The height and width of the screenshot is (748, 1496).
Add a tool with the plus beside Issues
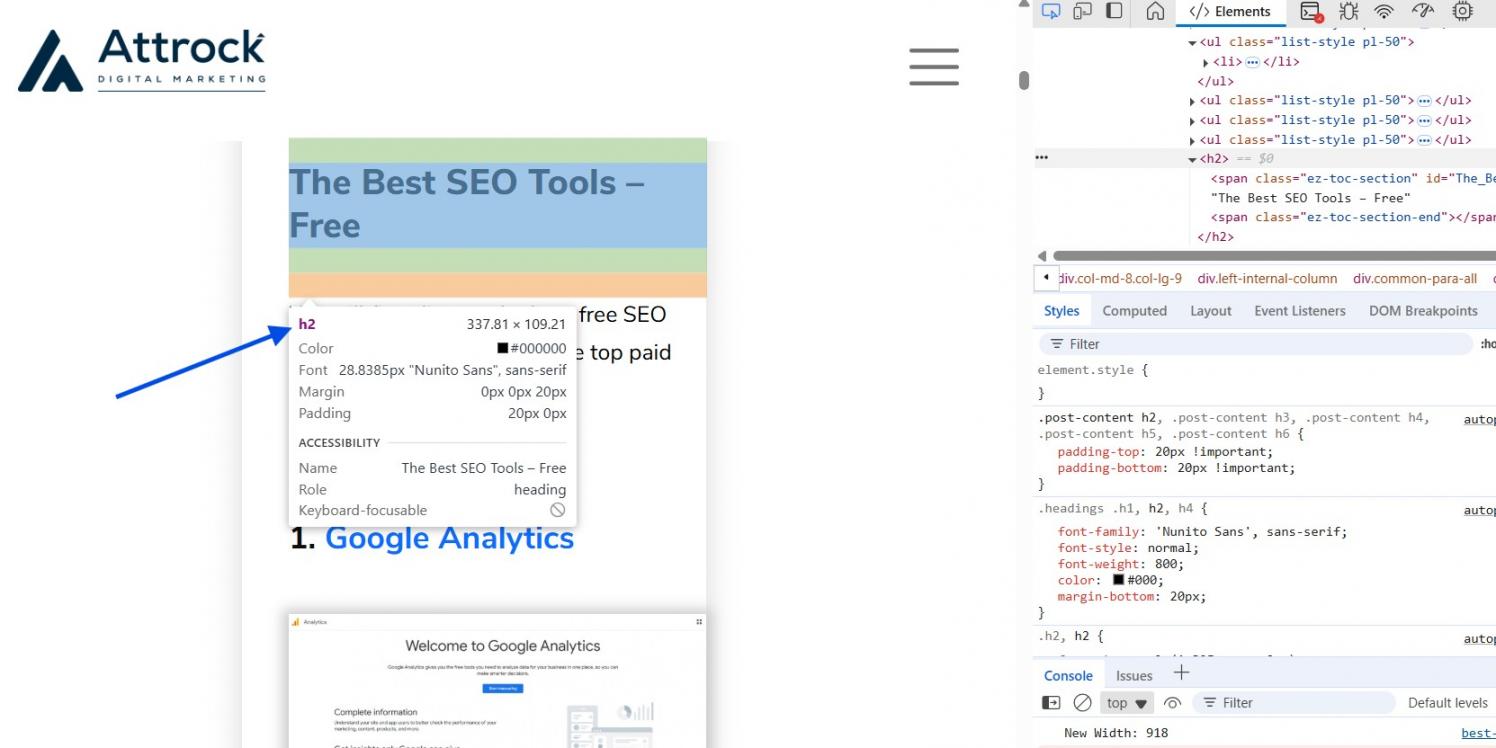tap(1182, 674)
